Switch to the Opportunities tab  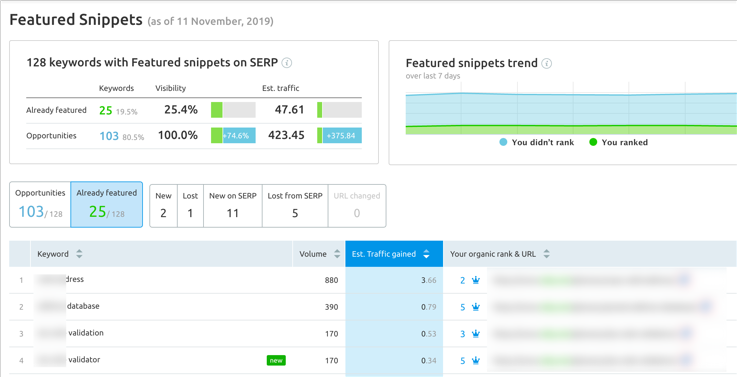[x=40, y=204]
